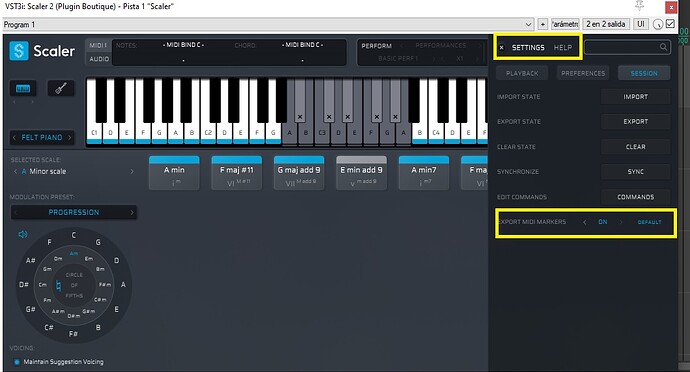Click the search magnifier icon in settings
The image size is (690, 372).
click(663, 47)
